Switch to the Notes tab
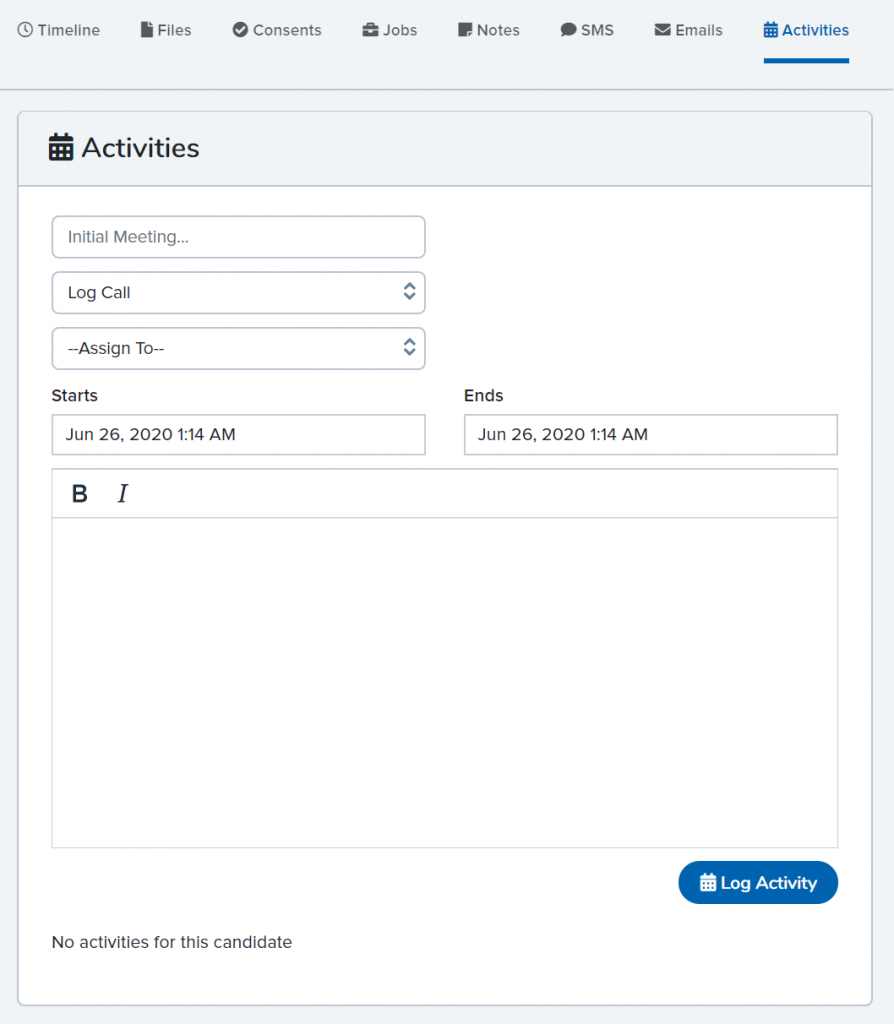 pos(489,30)
